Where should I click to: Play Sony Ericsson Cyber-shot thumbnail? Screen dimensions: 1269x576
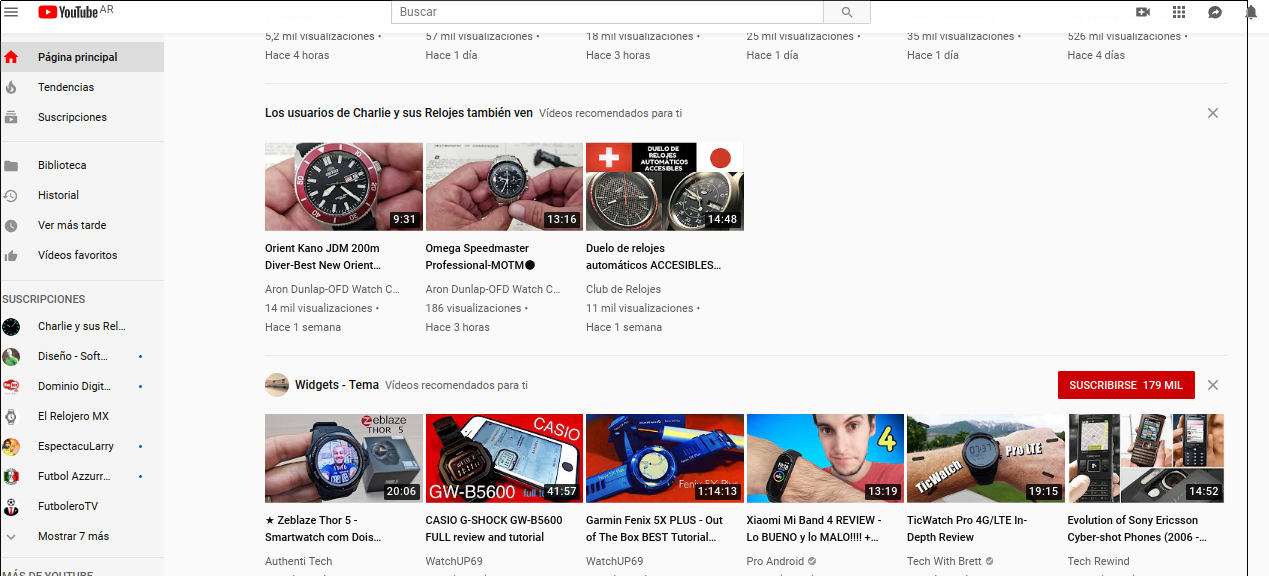point(1146,458)
